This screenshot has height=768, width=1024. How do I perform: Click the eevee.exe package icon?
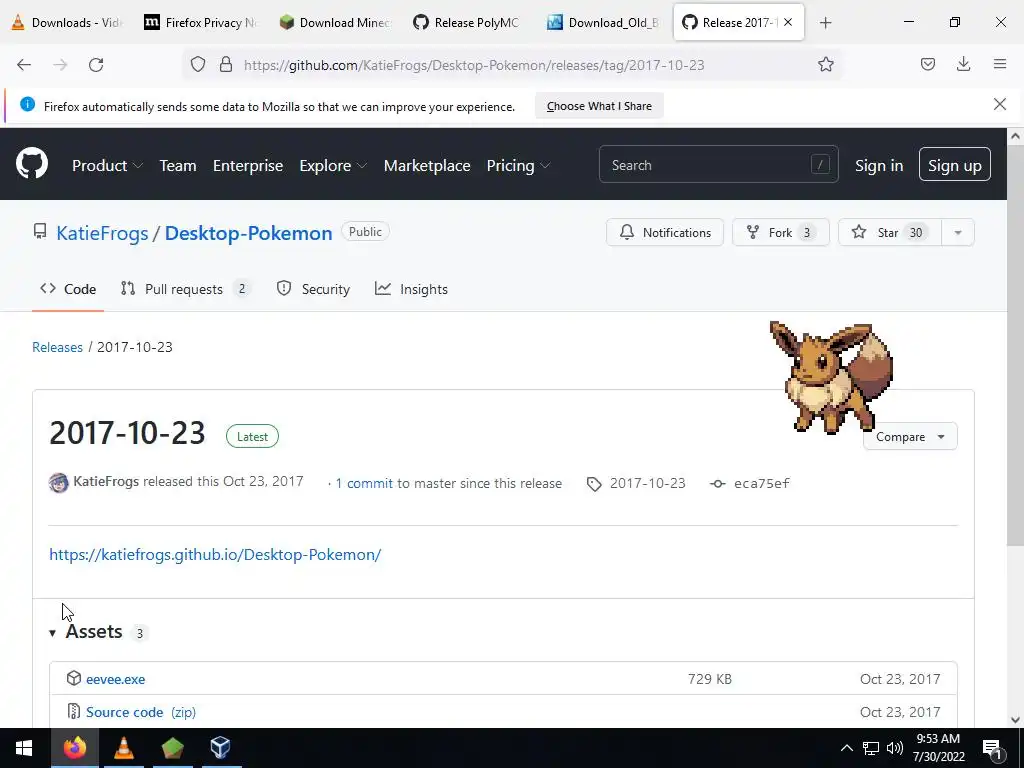[74, 678]
